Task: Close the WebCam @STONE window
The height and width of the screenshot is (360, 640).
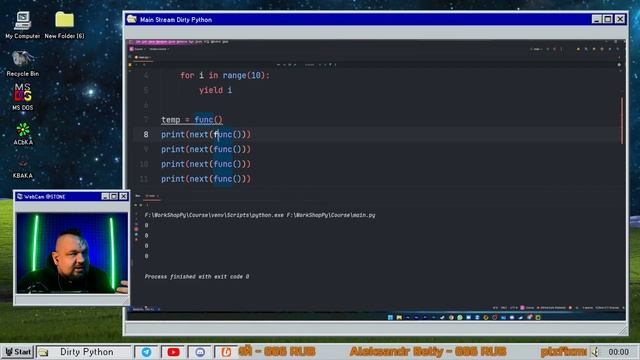Action: pos(123,196)
